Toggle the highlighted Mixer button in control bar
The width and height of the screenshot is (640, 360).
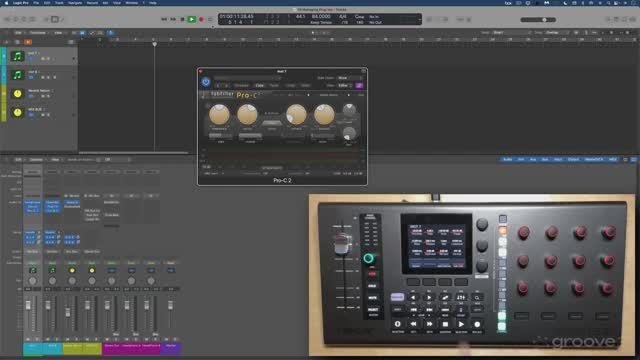tap(54, 19)
